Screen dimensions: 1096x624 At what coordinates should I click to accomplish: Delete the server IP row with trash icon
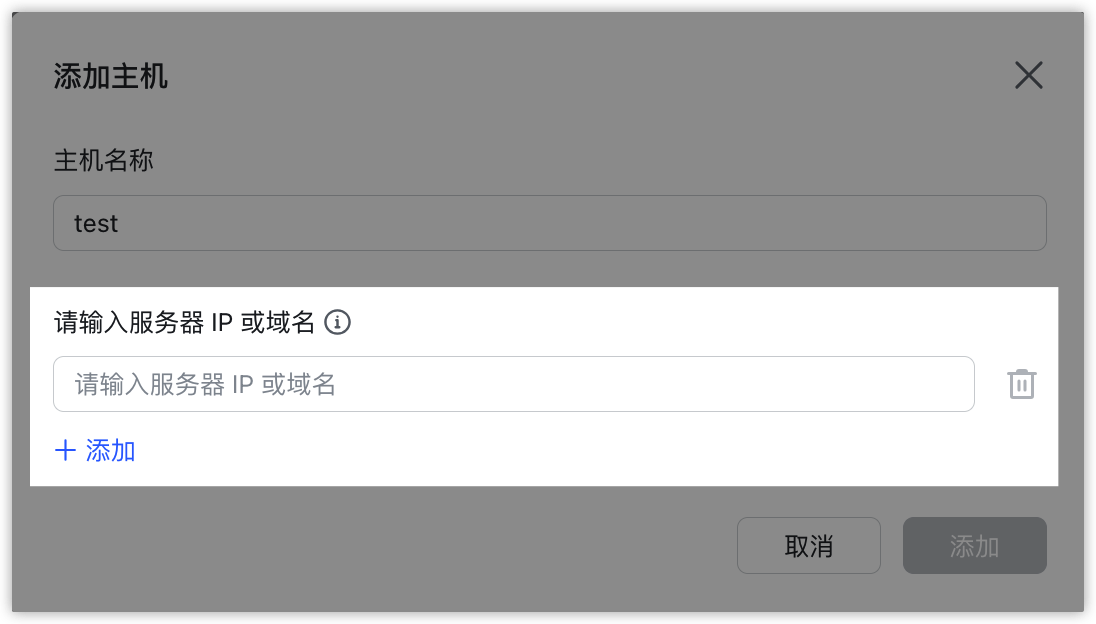(1021, 384)
